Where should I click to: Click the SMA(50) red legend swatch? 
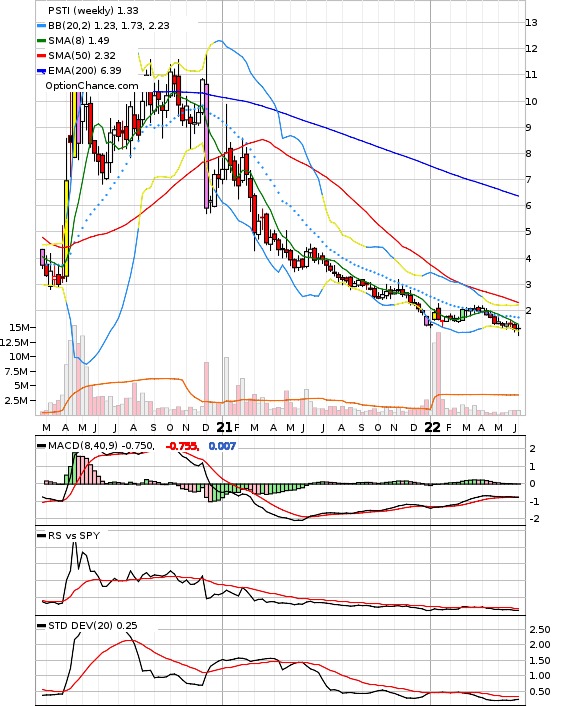click(x=41, y=56)
